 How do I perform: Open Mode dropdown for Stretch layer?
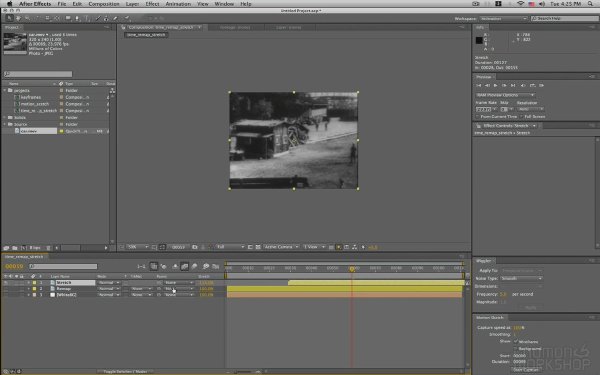pyautogui.click(x=109, y=283)
